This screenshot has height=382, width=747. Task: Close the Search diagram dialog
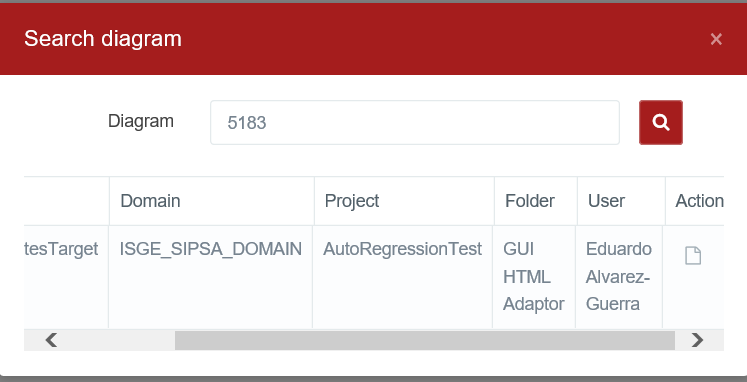point(716,39)
